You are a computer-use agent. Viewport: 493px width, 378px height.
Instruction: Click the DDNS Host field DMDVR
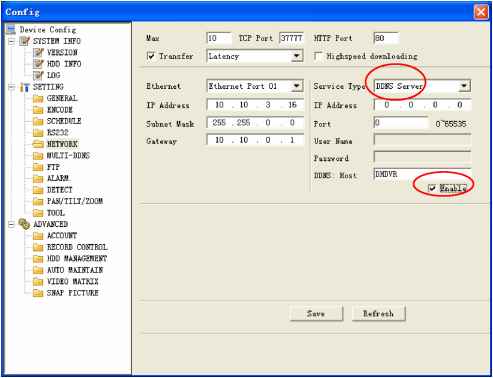coord(422,174)
